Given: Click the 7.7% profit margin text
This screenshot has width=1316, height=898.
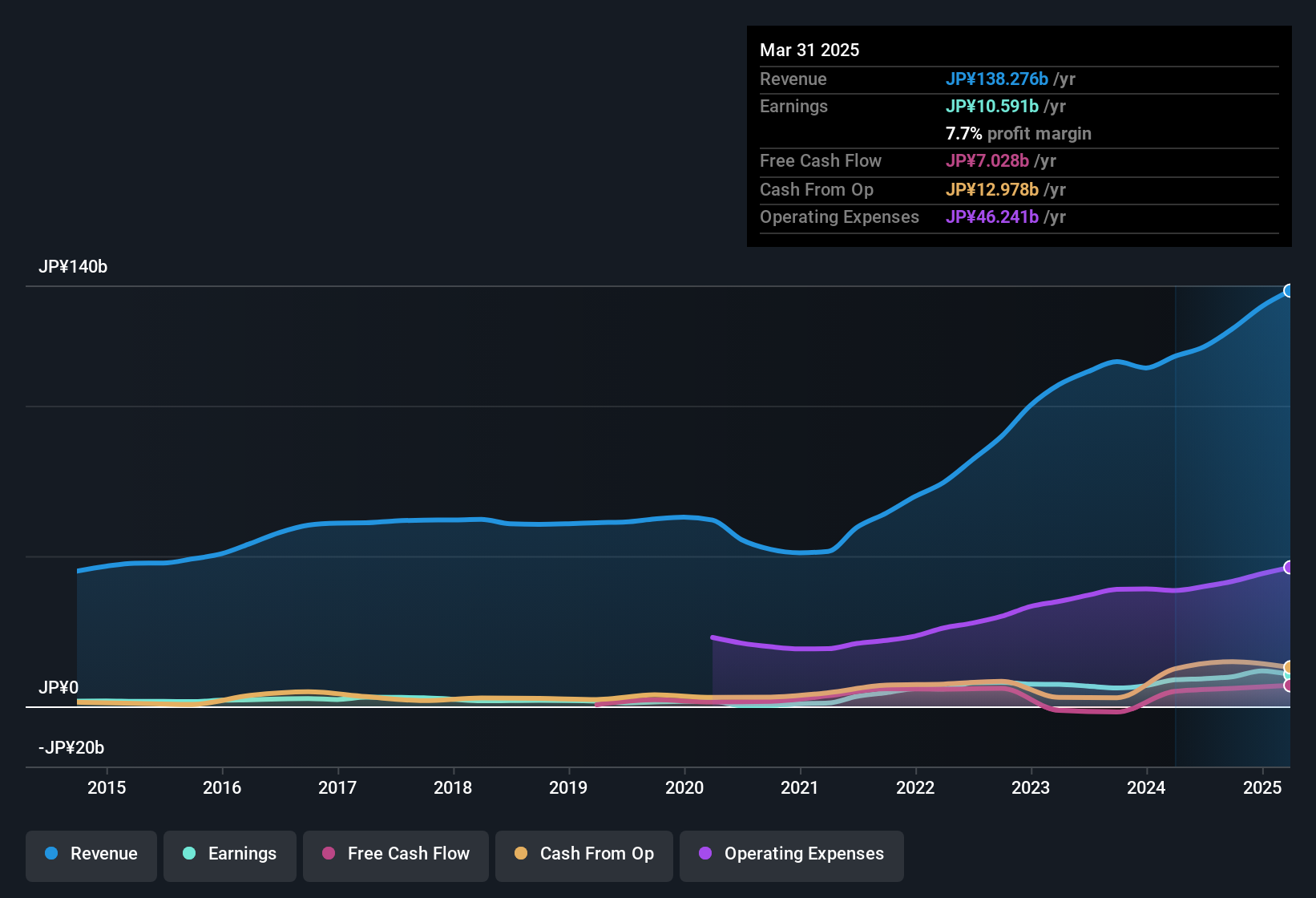Looking at the screenshot, I should (x=1019, y=134).
